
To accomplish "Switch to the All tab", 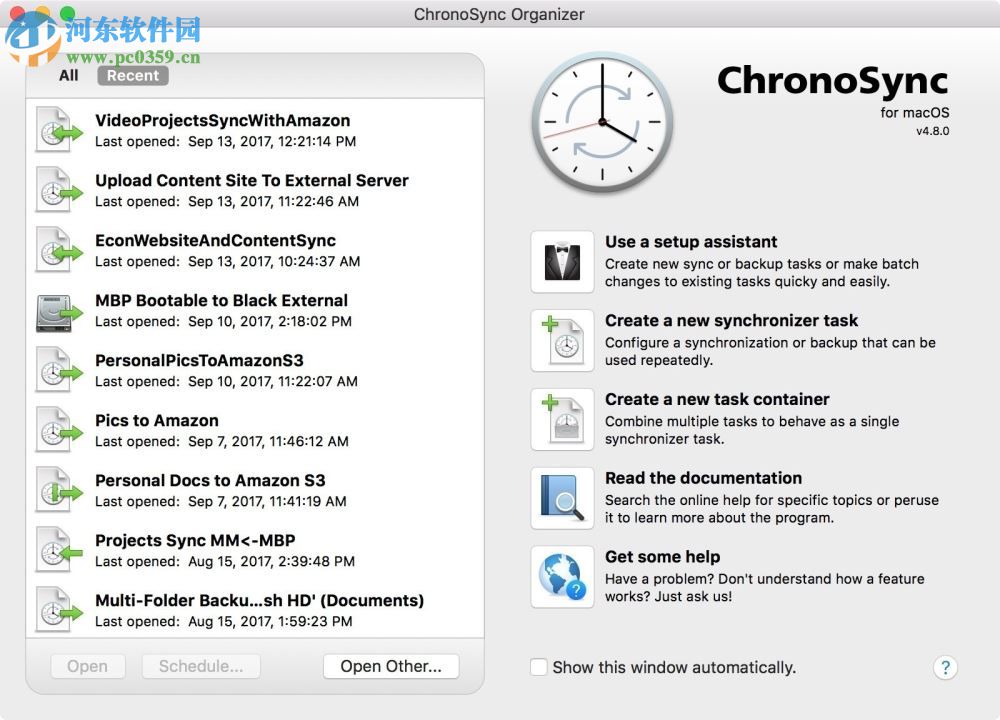I will (67, 75).
